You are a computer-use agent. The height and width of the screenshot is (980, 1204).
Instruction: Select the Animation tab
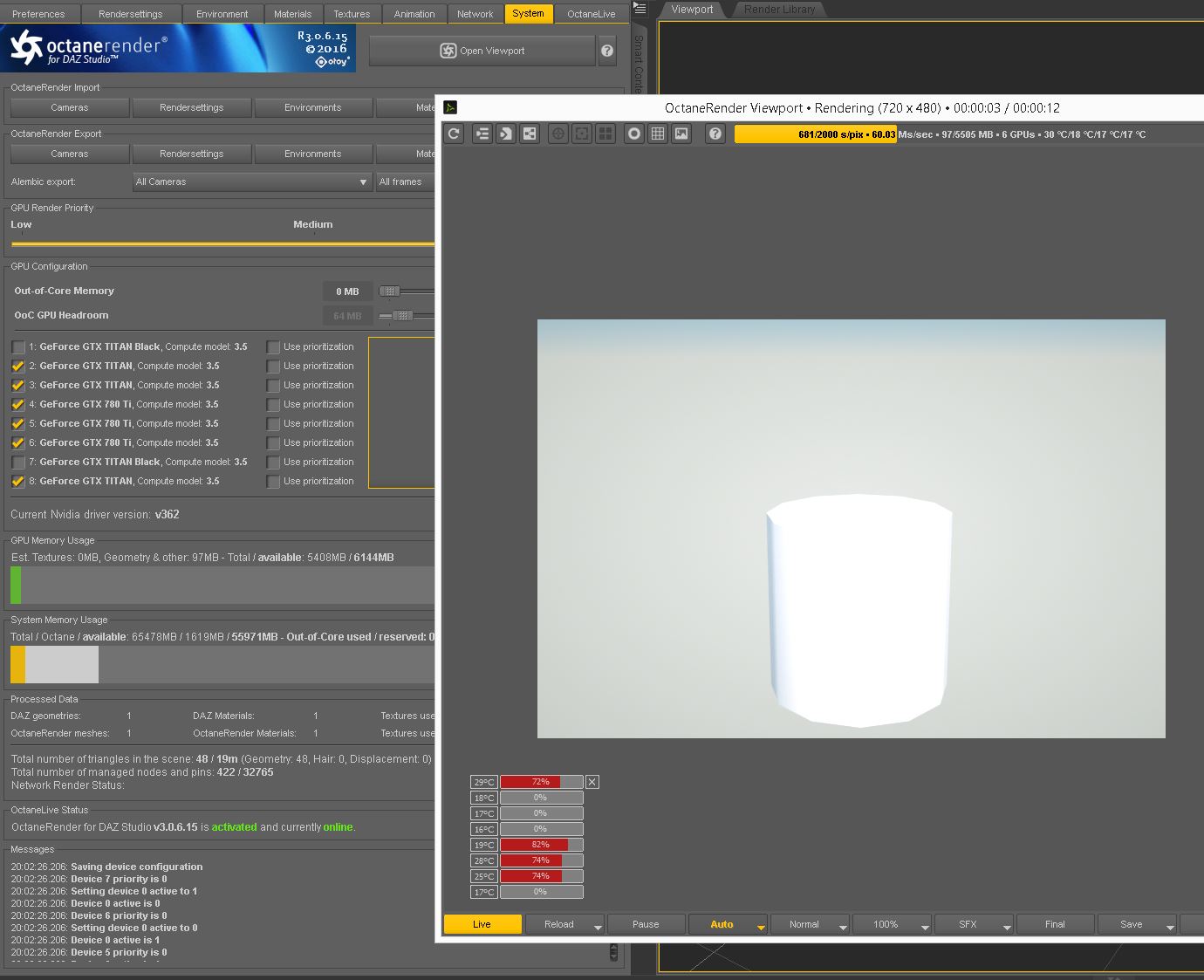click(x=414, y=14)
